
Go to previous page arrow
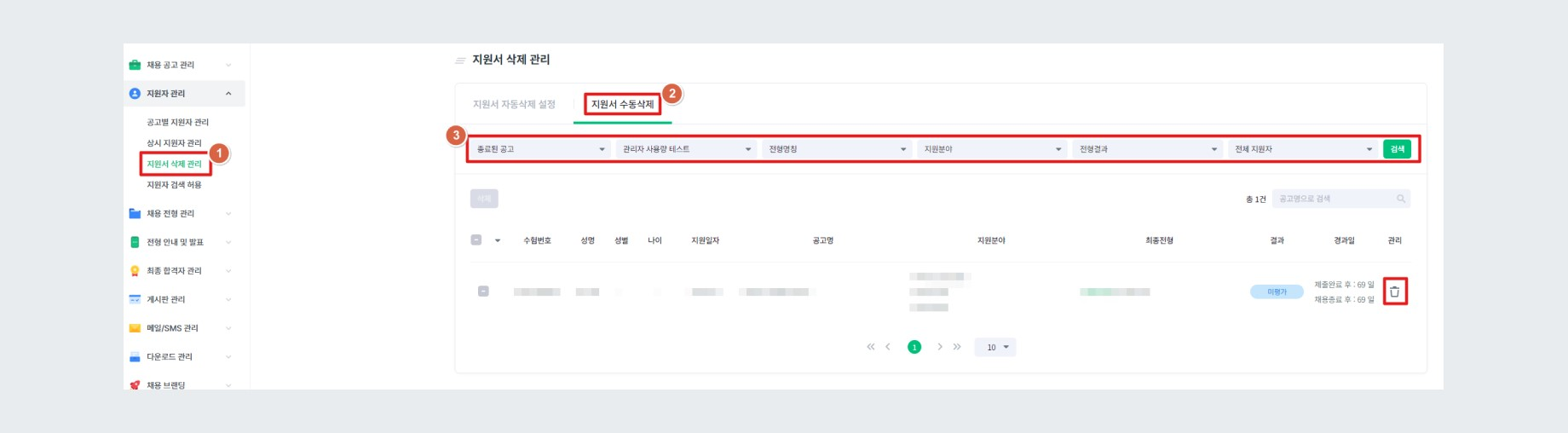[888, 347]
